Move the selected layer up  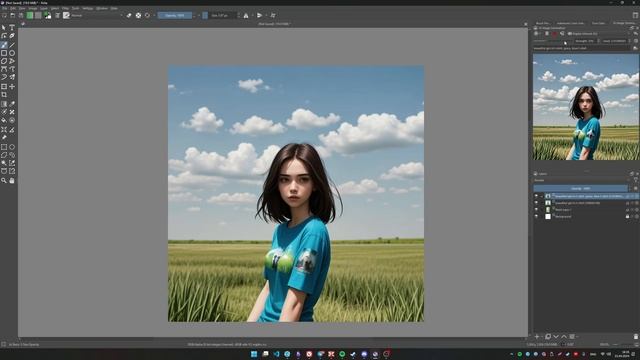(x=564, y=337)
